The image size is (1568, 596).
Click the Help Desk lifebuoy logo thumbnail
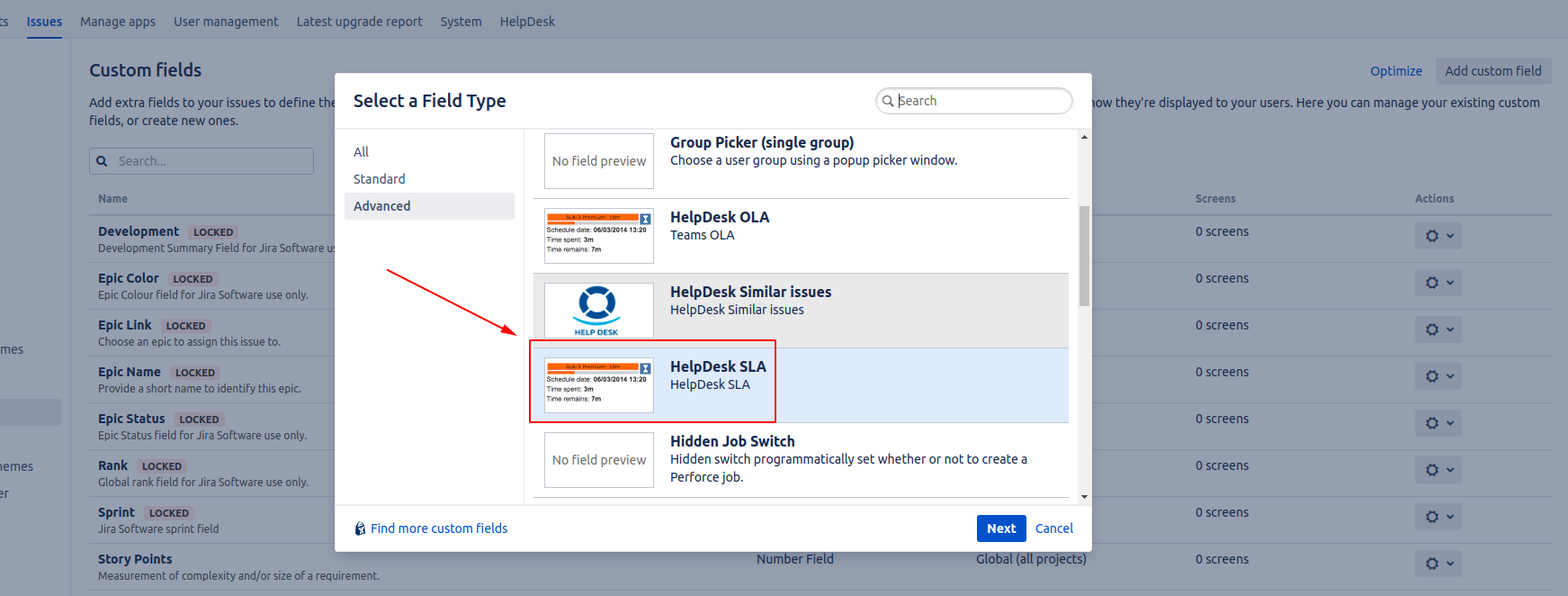pyautogui.click(x=599, y=311)
